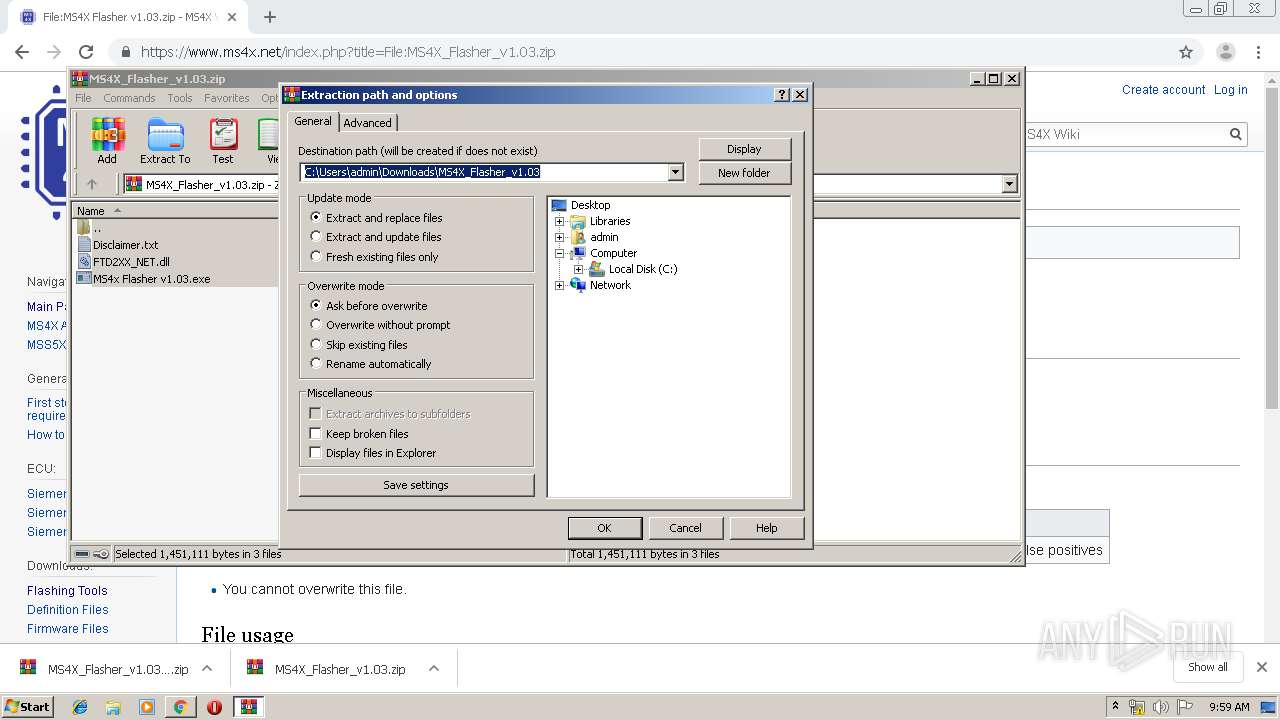The image size is (1280, 720).
Task: Click Save settings button
Action: tap(416, 485)
